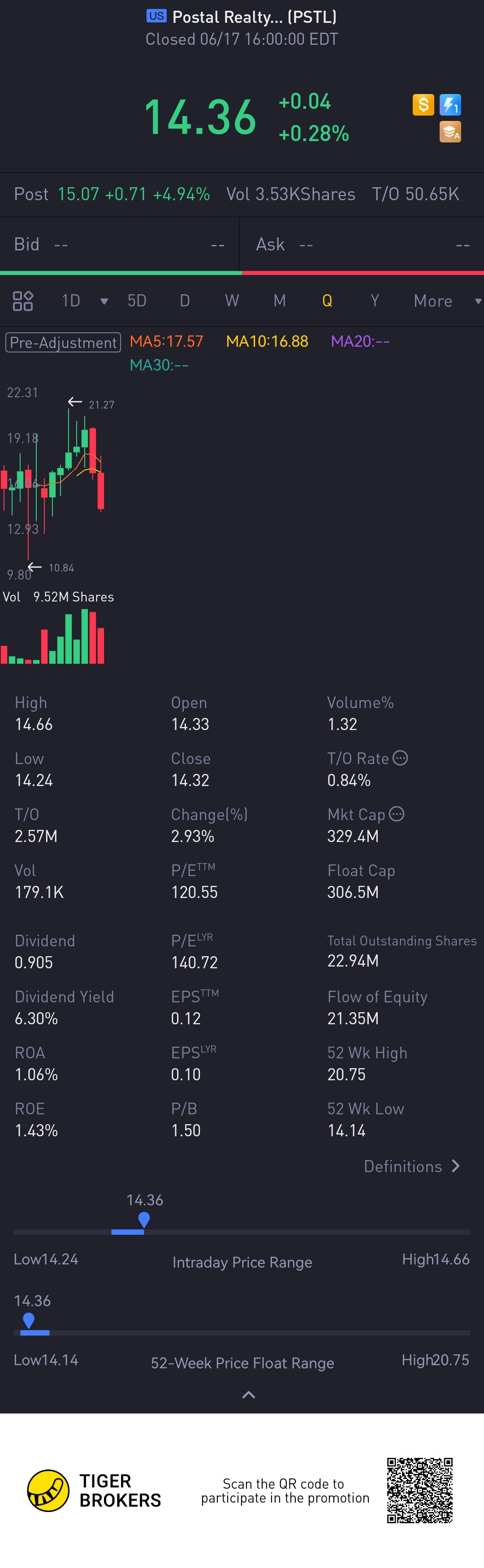Select the weekly W chart tab

click(232, 301)
